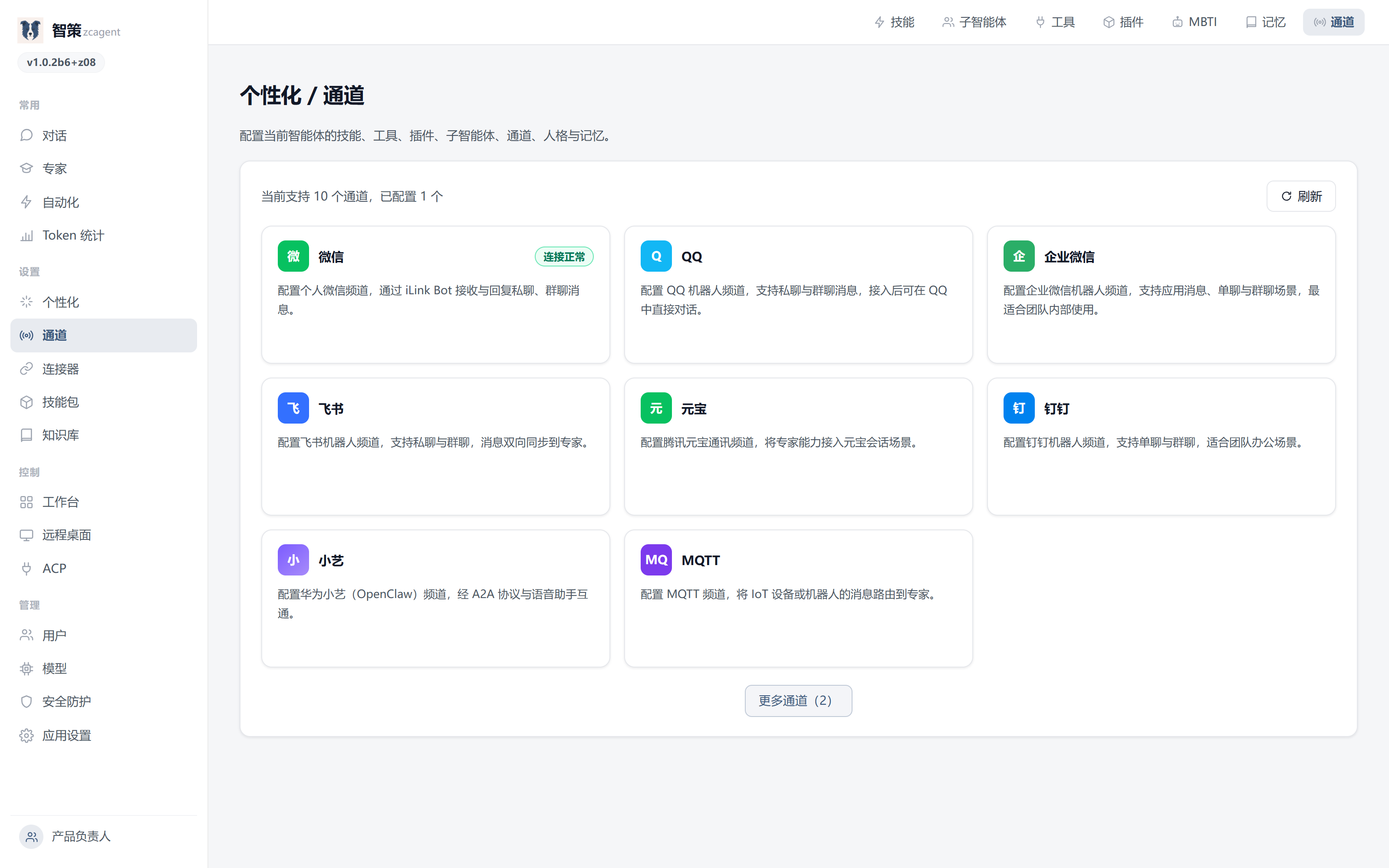Click the green 微信 channel icon

point(293,256)
